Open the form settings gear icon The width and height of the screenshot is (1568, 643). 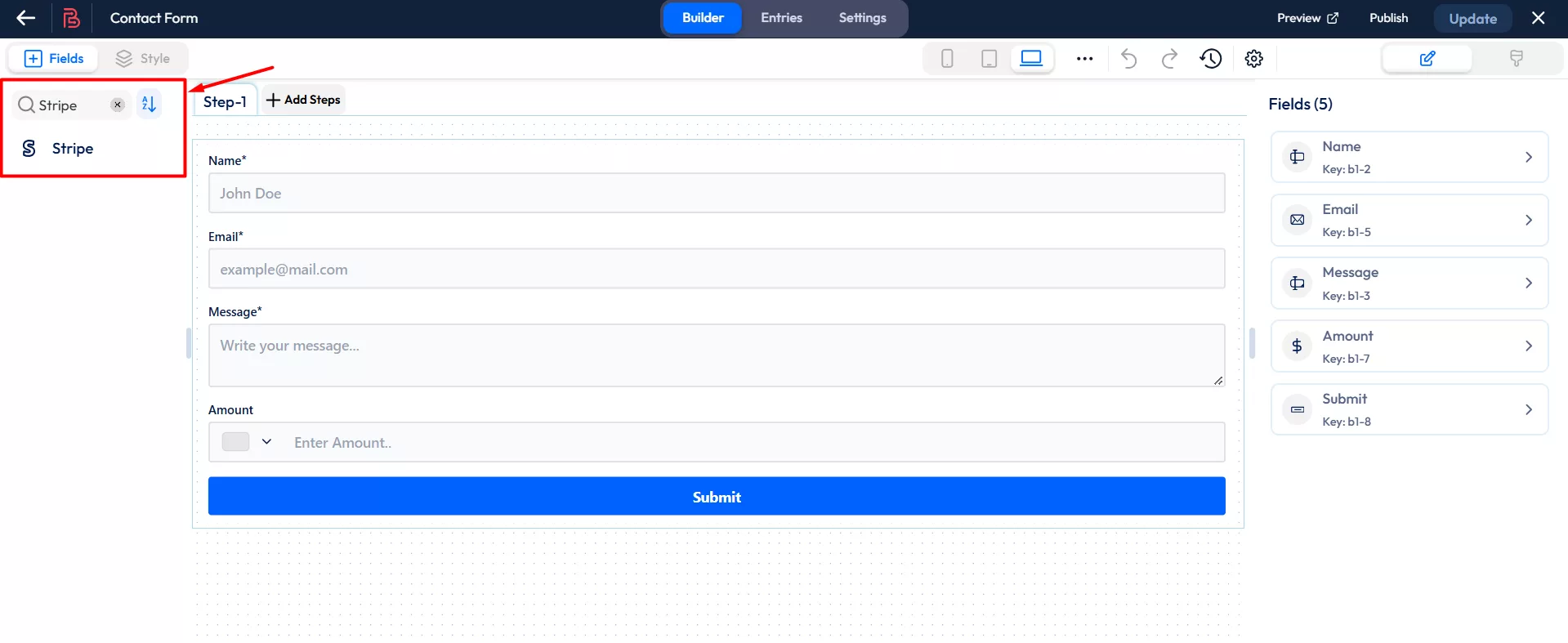click(x=1253, y=58)
